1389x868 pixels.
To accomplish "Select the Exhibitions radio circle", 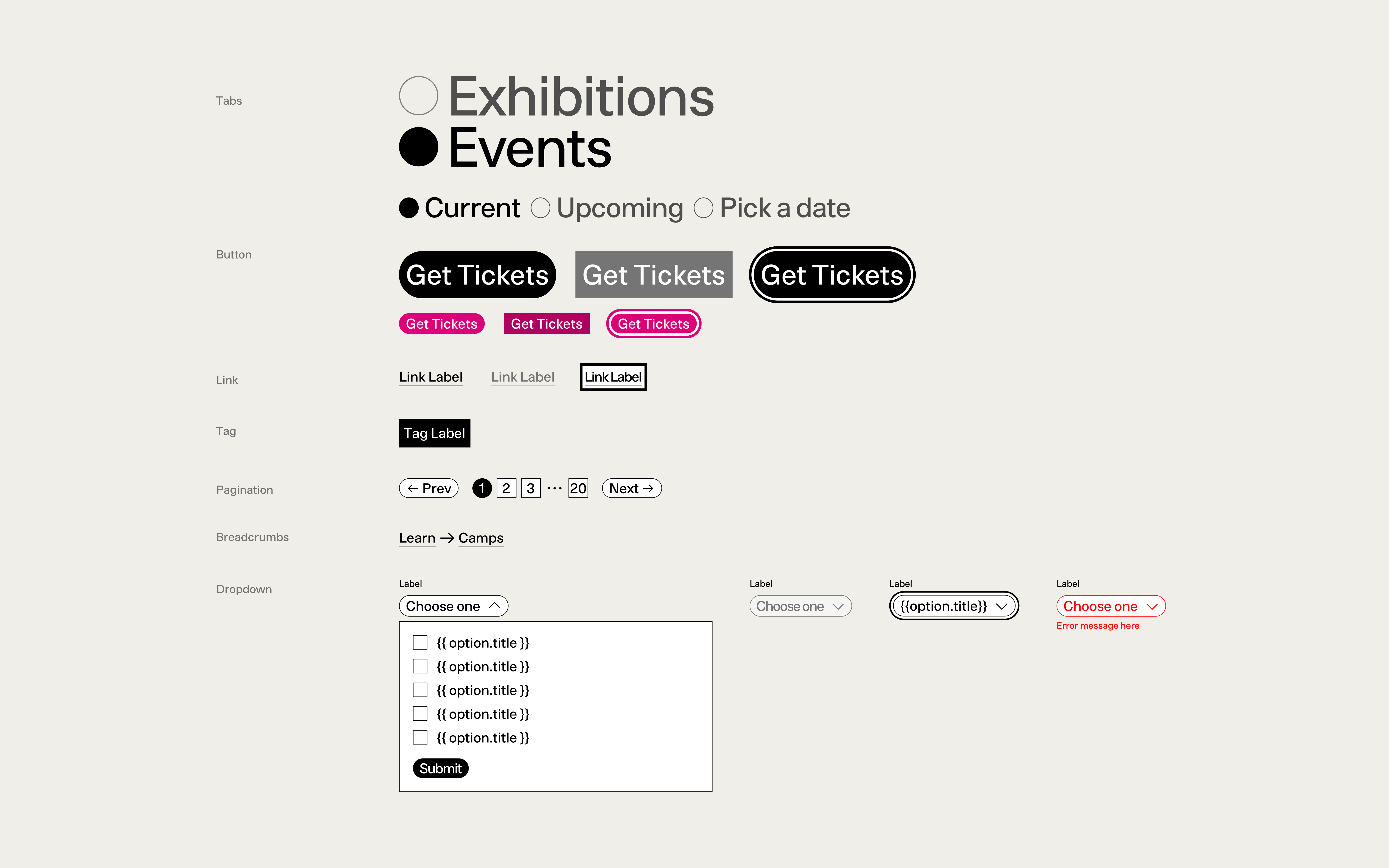I will 418,96.
